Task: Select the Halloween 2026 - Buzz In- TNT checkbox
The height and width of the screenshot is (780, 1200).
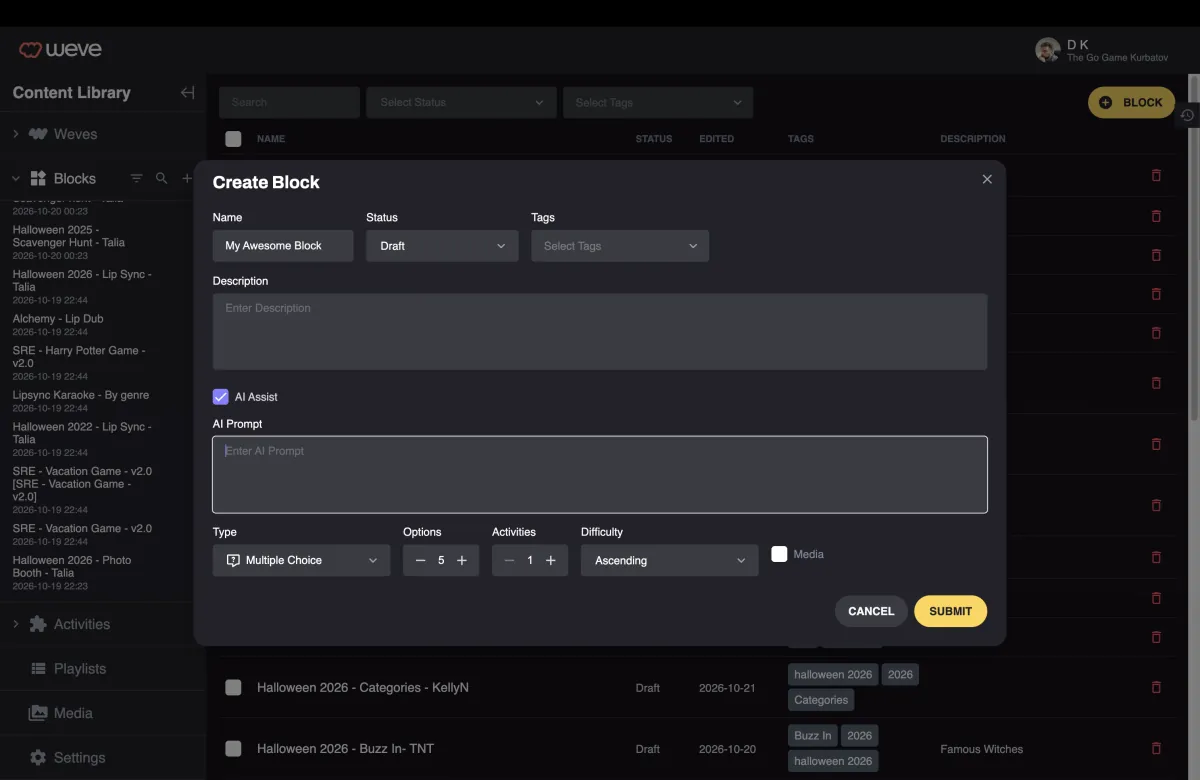Action: coord(233,748)
